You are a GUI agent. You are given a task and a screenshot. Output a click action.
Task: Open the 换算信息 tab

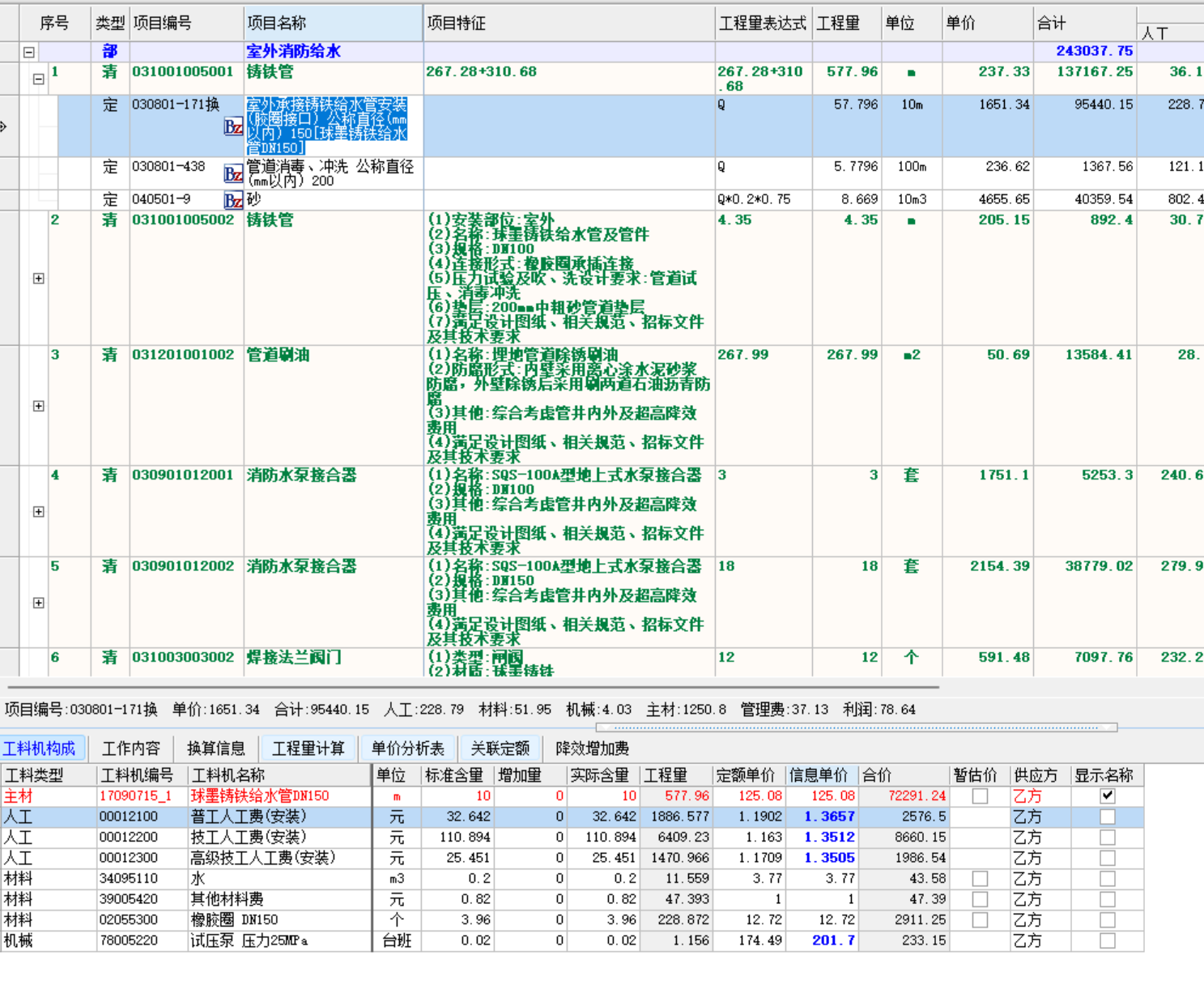tap(216, 748)
